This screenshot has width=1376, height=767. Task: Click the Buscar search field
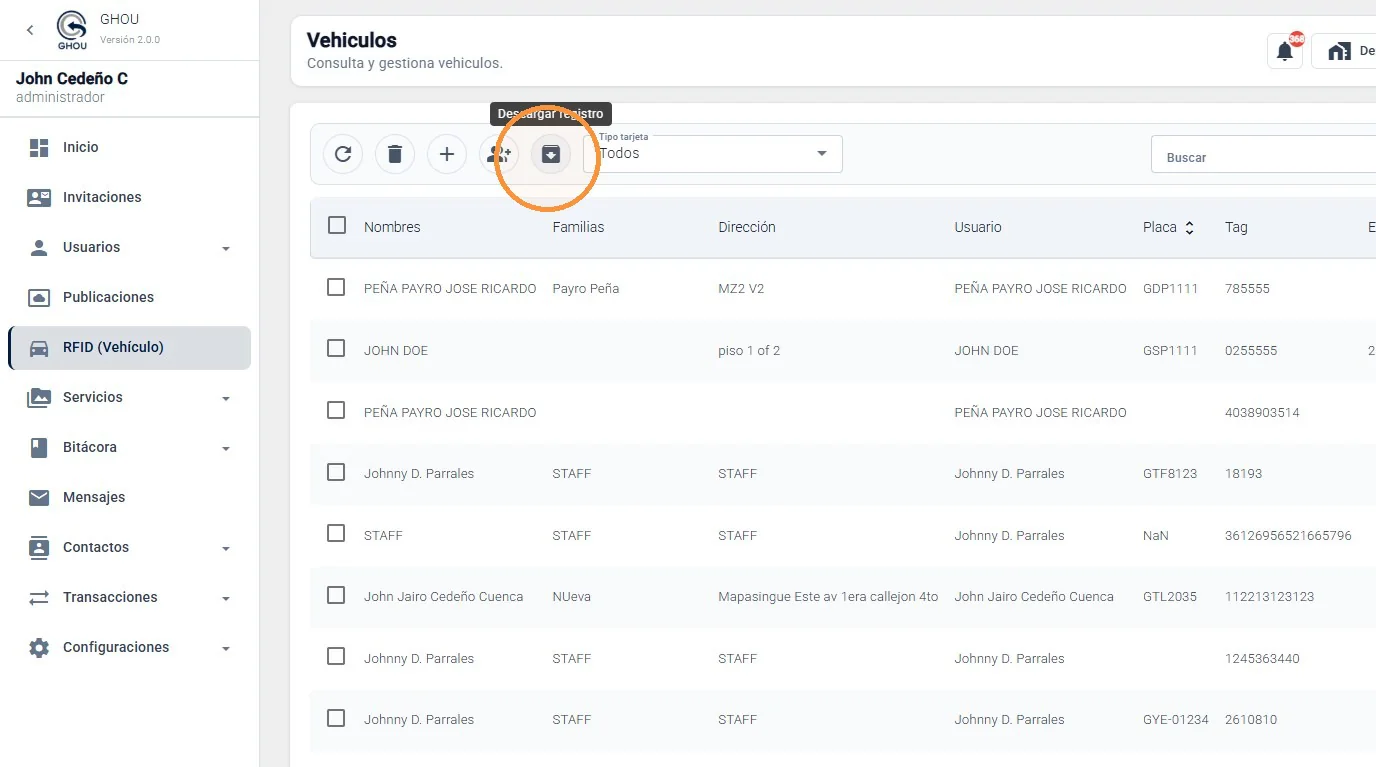pos(1263,155)
